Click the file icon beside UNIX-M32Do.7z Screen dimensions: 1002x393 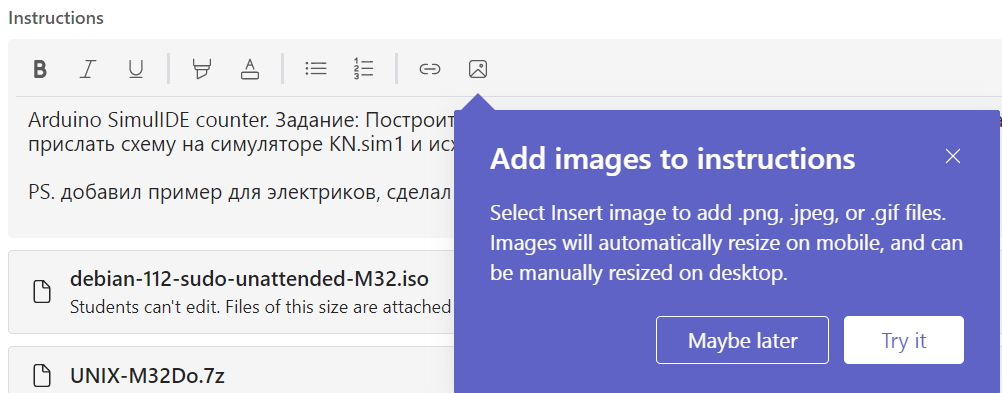[x=42, y=376]
